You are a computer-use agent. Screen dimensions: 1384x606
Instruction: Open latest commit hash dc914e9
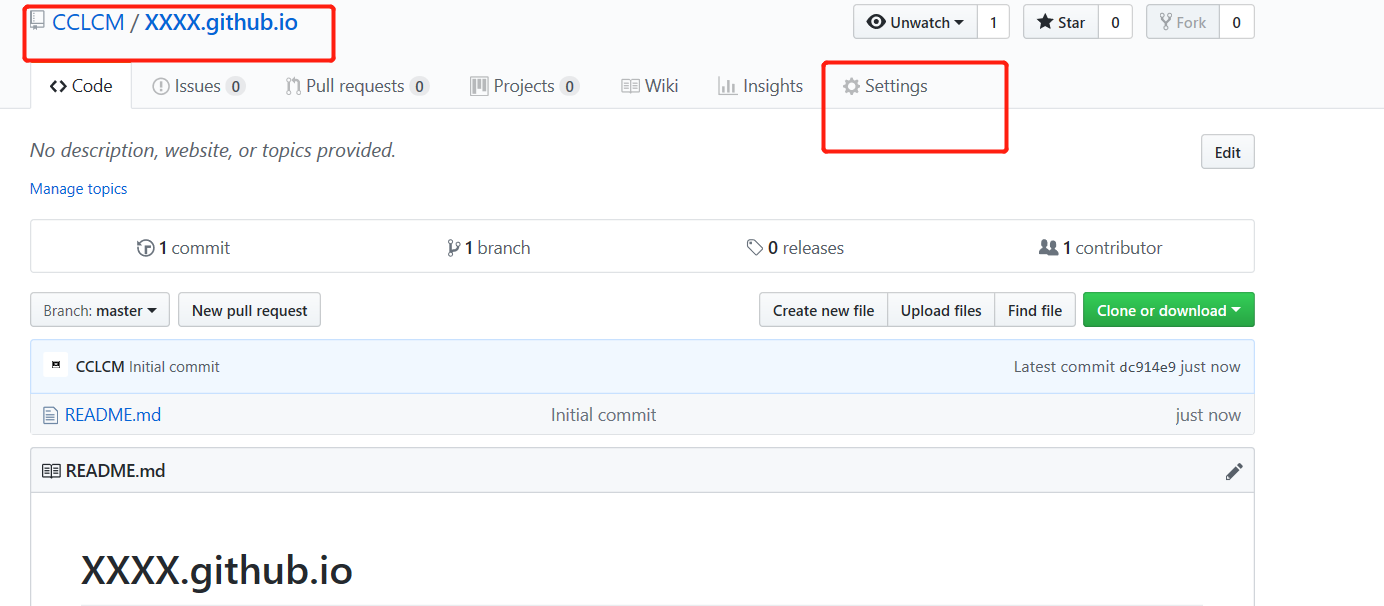[1147, 367]
